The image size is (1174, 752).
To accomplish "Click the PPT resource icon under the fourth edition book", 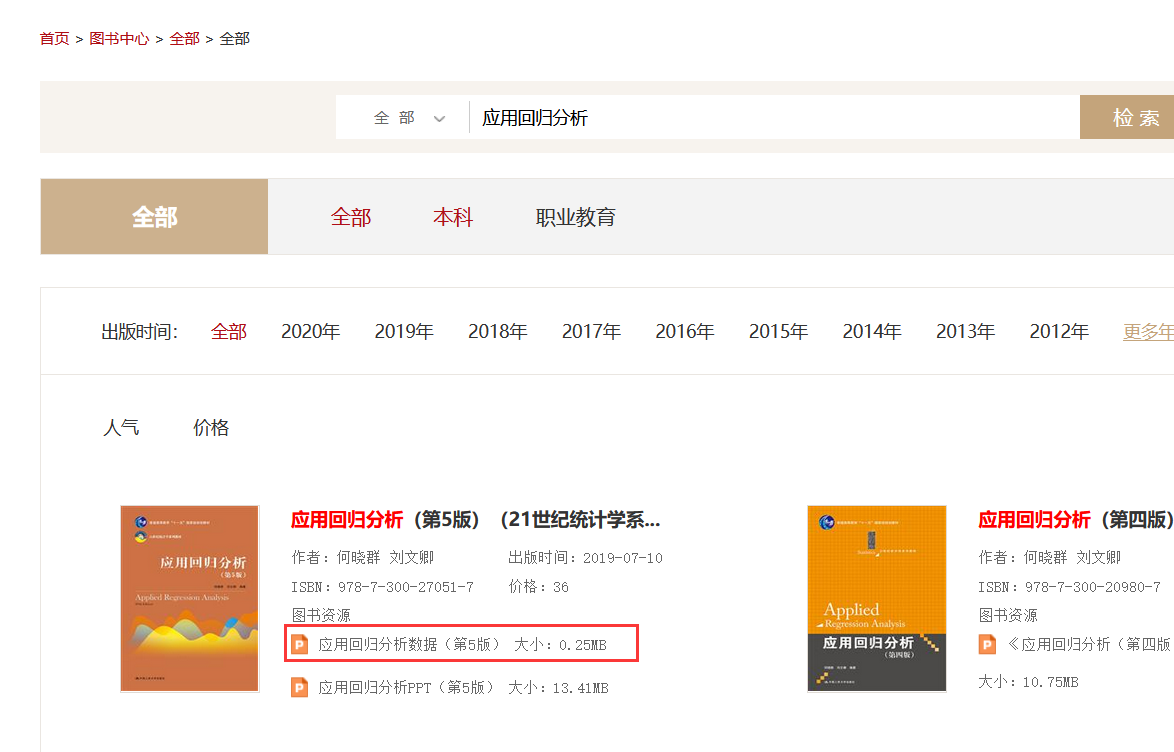I will [987, 643].
